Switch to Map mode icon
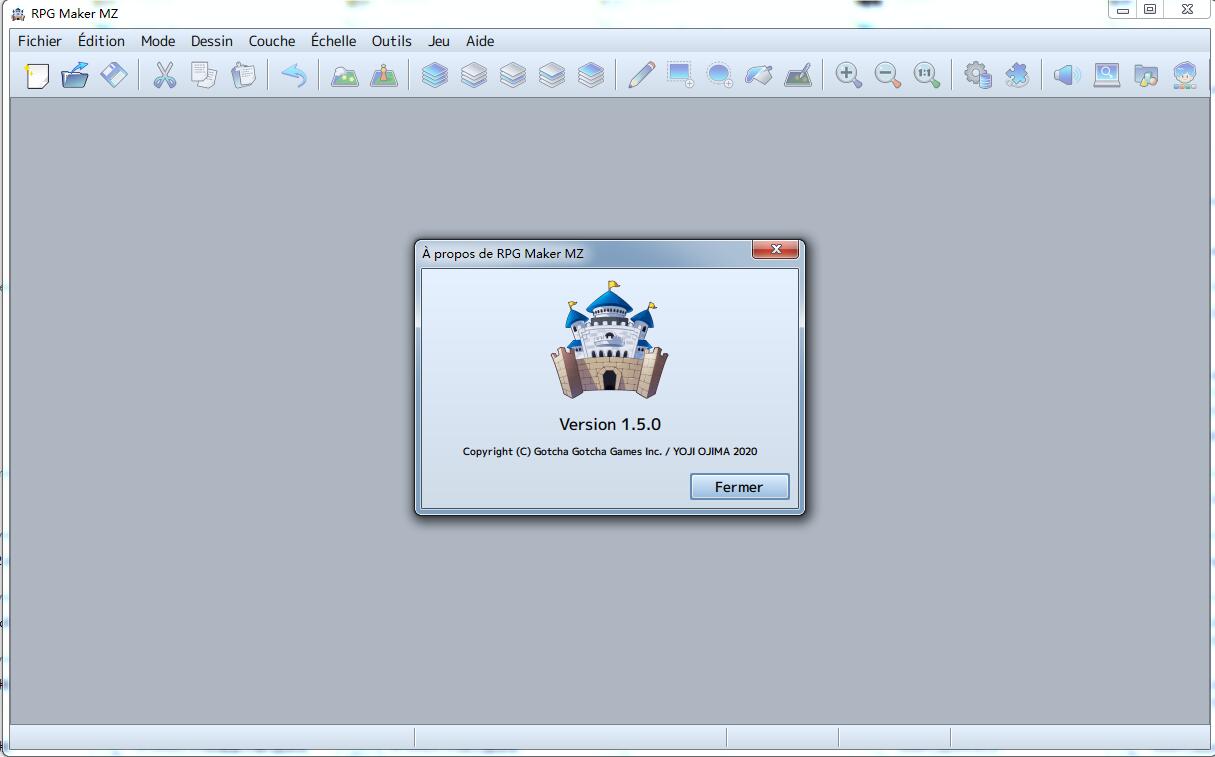 (344, 75)
